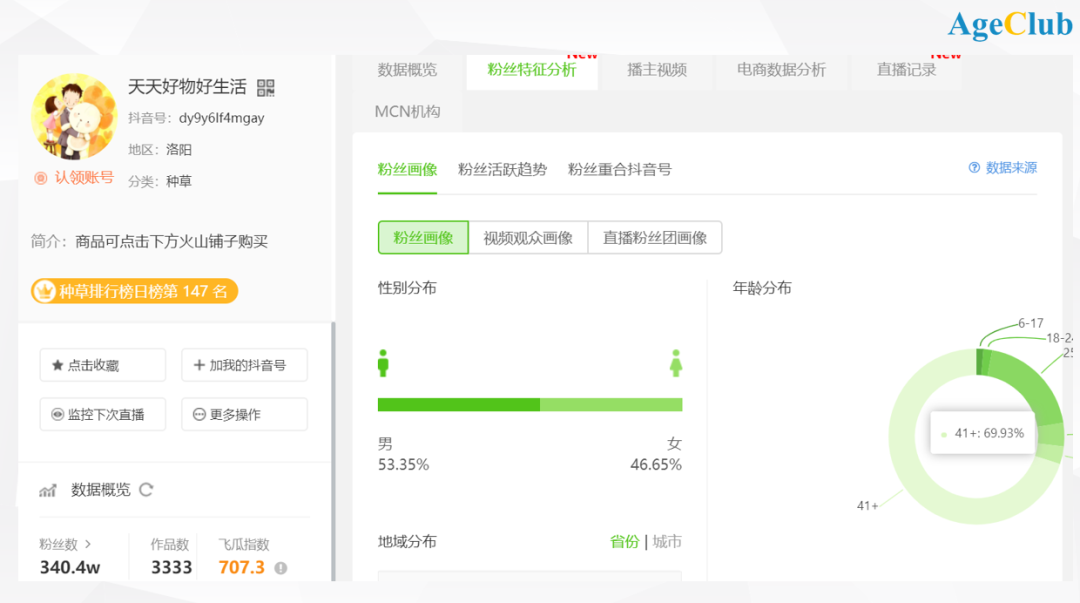Expand 粉丝数 details arrow
Image resolution: width=1080 pixels, height=603 pixels.
[x=88, y=544]
